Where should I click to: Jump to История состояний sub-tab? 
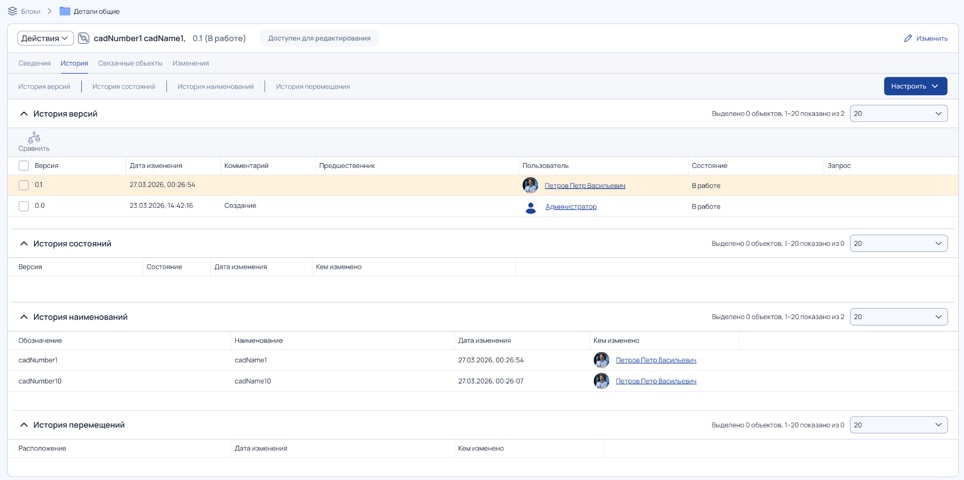pyautogui.click(x=124, y=87)
